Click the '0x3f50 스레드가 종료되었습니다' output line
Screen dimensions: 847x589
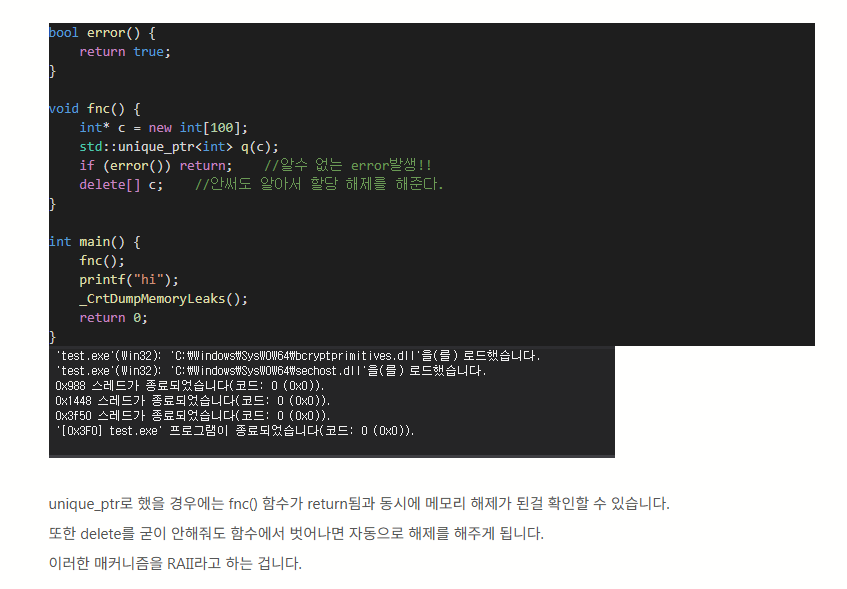[x=193, y=416]
